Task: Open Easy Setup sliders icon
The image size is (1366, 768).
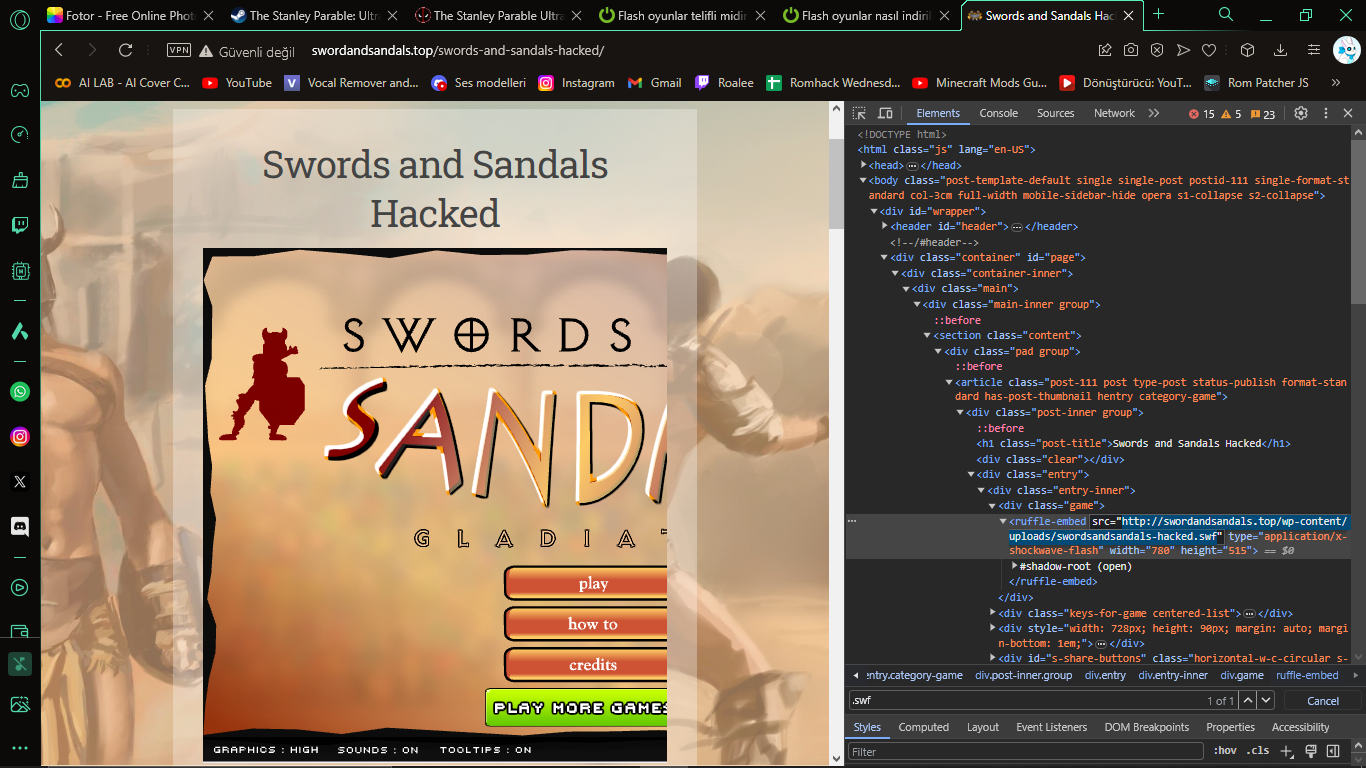Action: pos(1314,50)
